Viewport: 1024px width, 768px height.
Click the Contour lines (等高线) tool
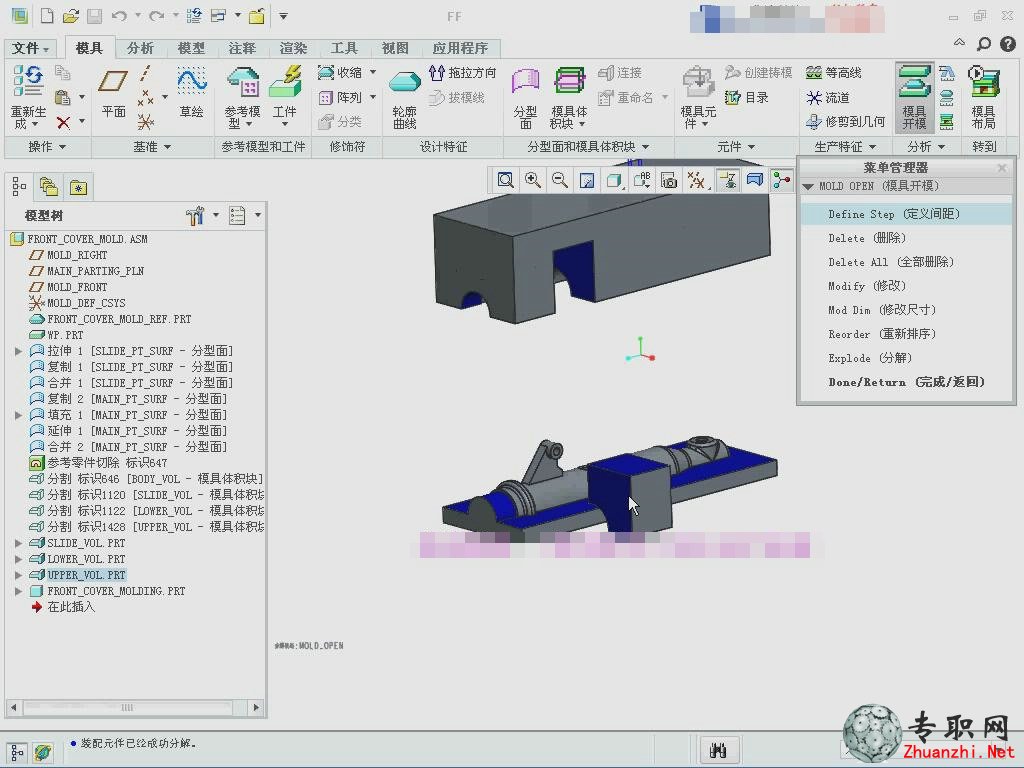click(834, 72)
